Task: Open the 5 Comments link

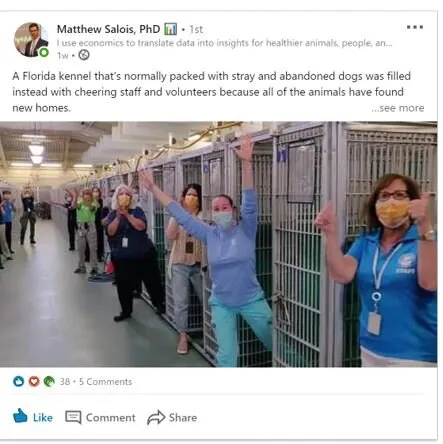Action: coord(105,381)
